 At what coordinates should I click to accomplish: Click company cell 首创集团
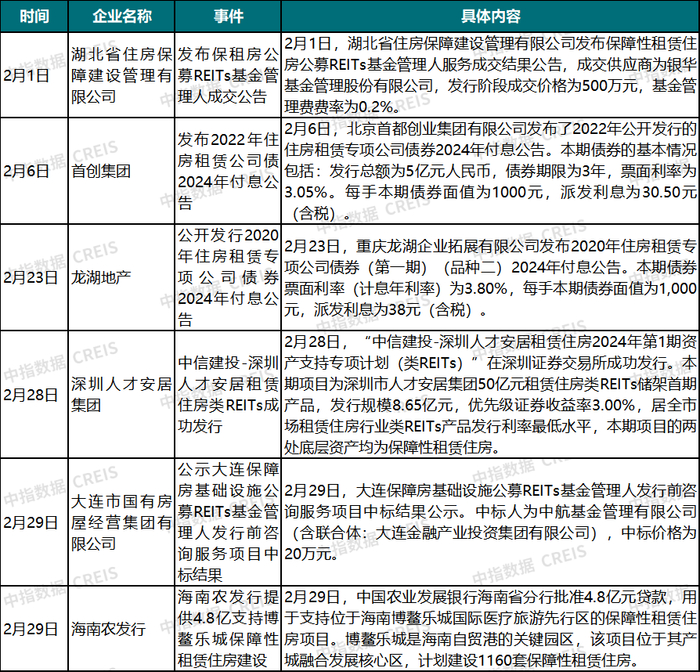tap(121, 171)
